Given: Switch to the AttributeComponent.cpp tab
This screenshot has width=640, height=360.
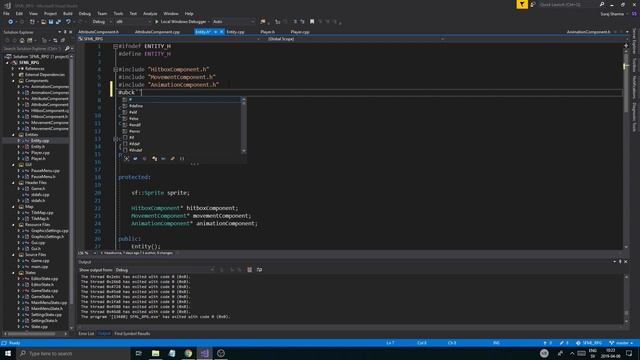Looking at the screenshot, I should [157, 32].
